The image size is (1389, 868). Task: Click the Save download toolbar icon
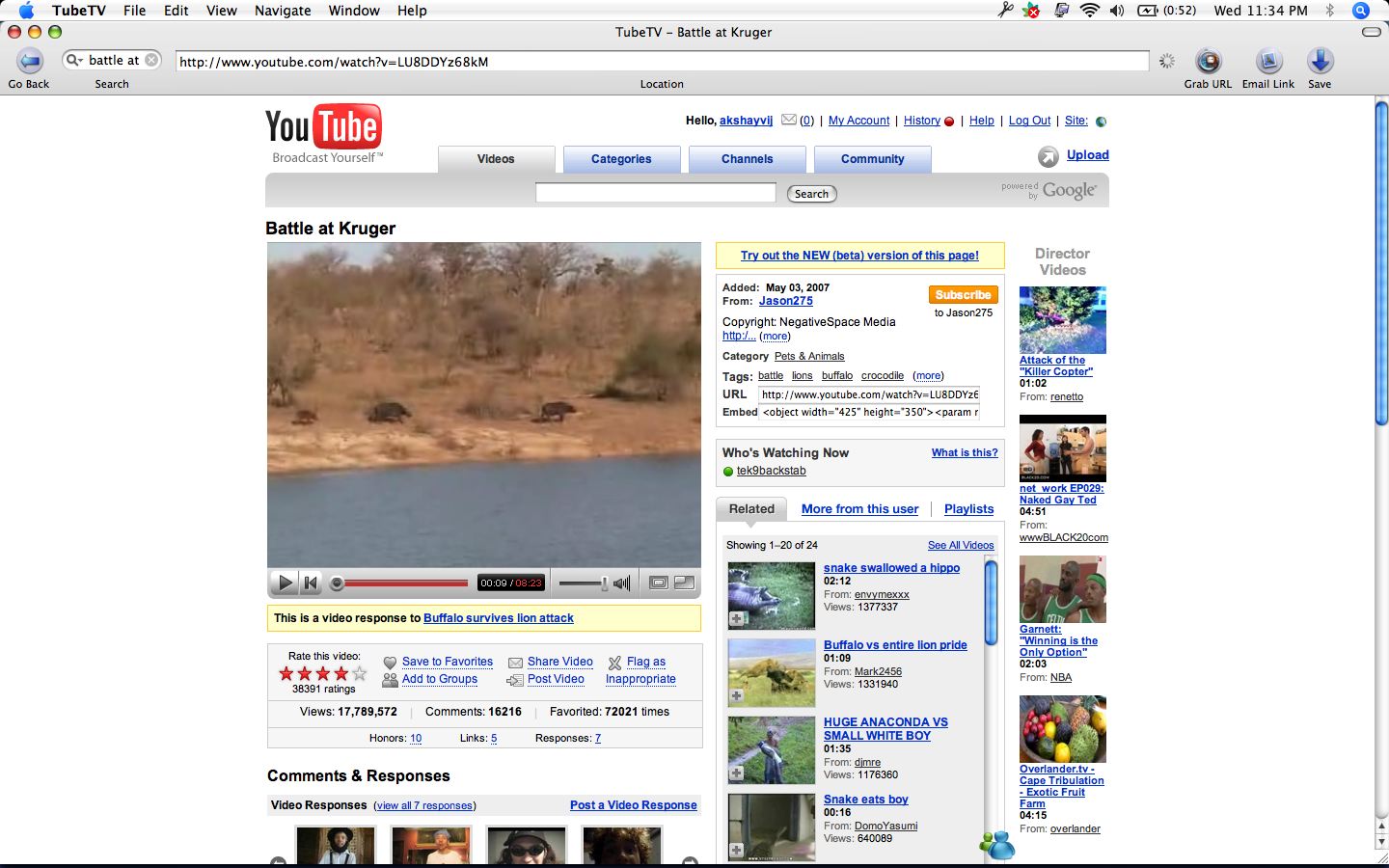pyautogui.click(x=1320, y=61)
